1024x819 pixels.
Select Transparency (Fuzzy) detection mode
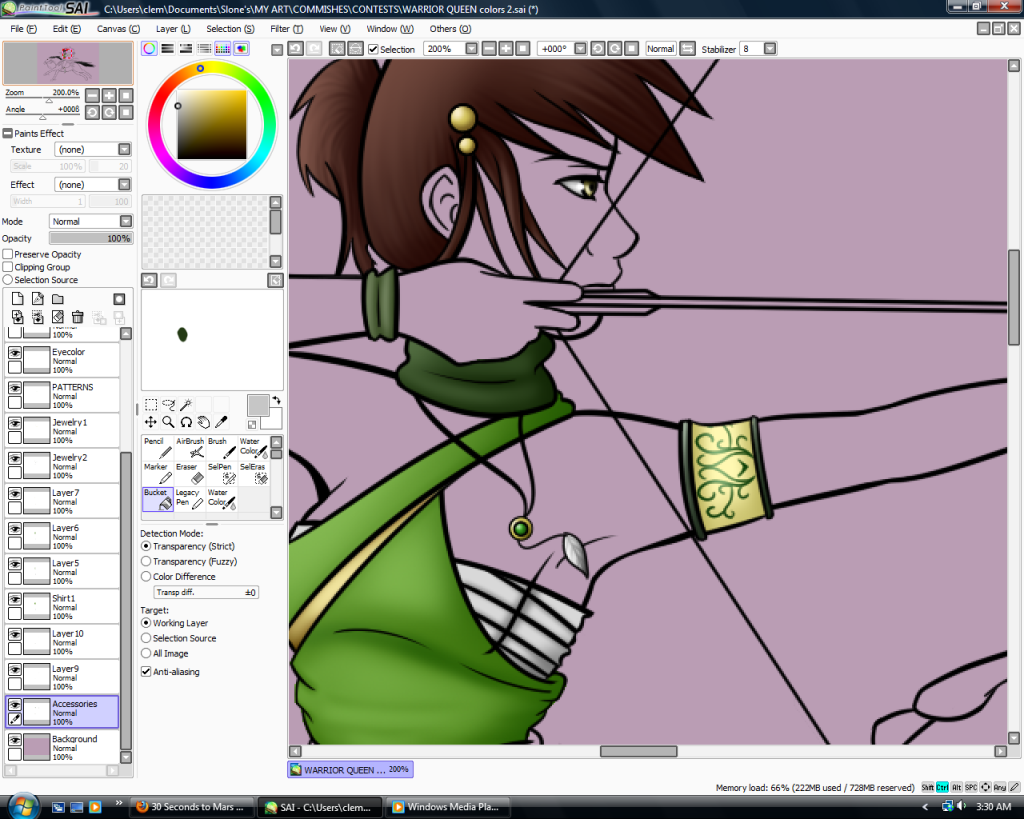(x=146, y=562)
